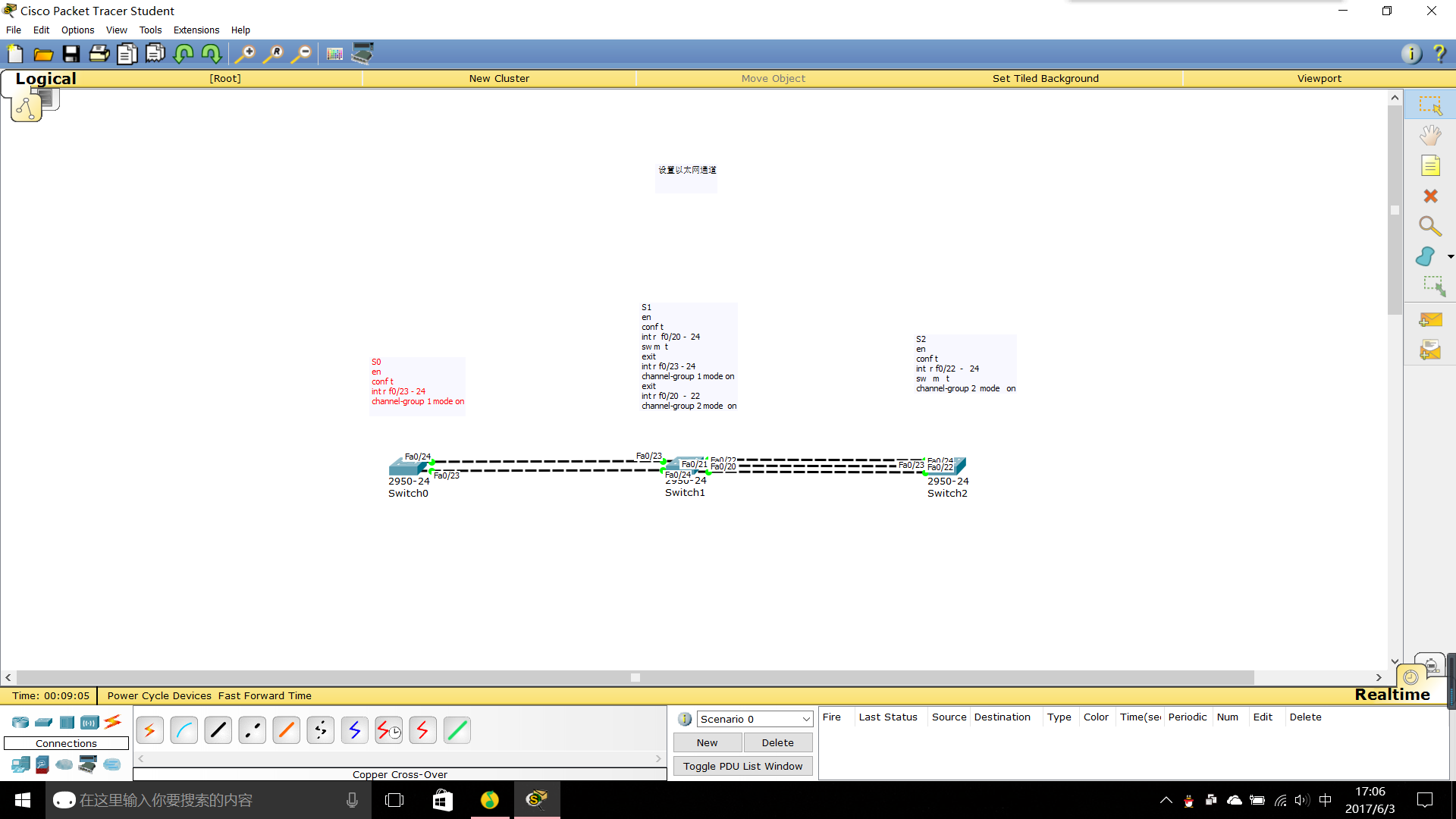Select automatic connection type lightning
The image size is (1456, 819).
point(150,730)
